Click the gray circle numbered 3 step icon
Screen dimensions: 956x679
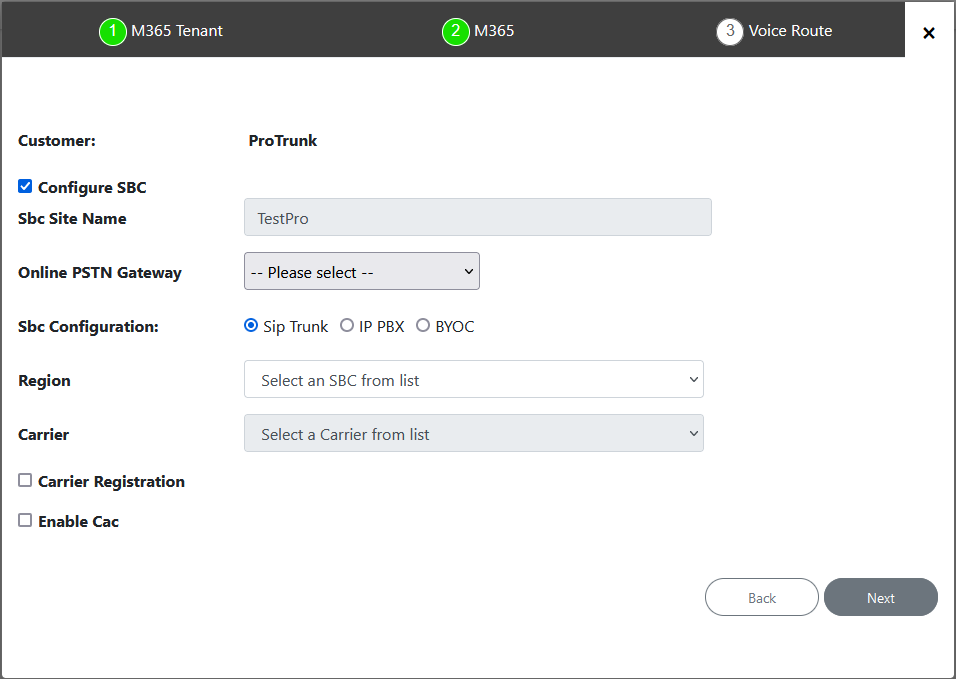729,31
